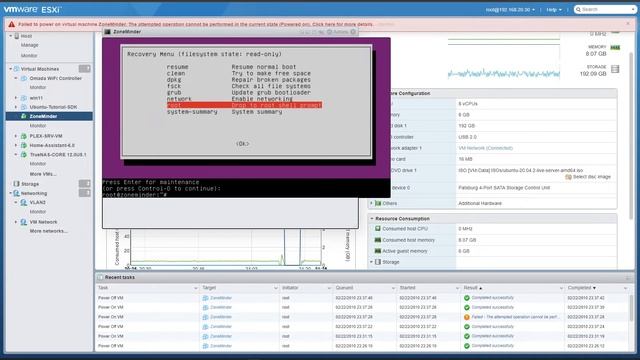Screen dimensions: 640x360
Task: Click the win11 VM icon
Action: (x=24, y=98)
